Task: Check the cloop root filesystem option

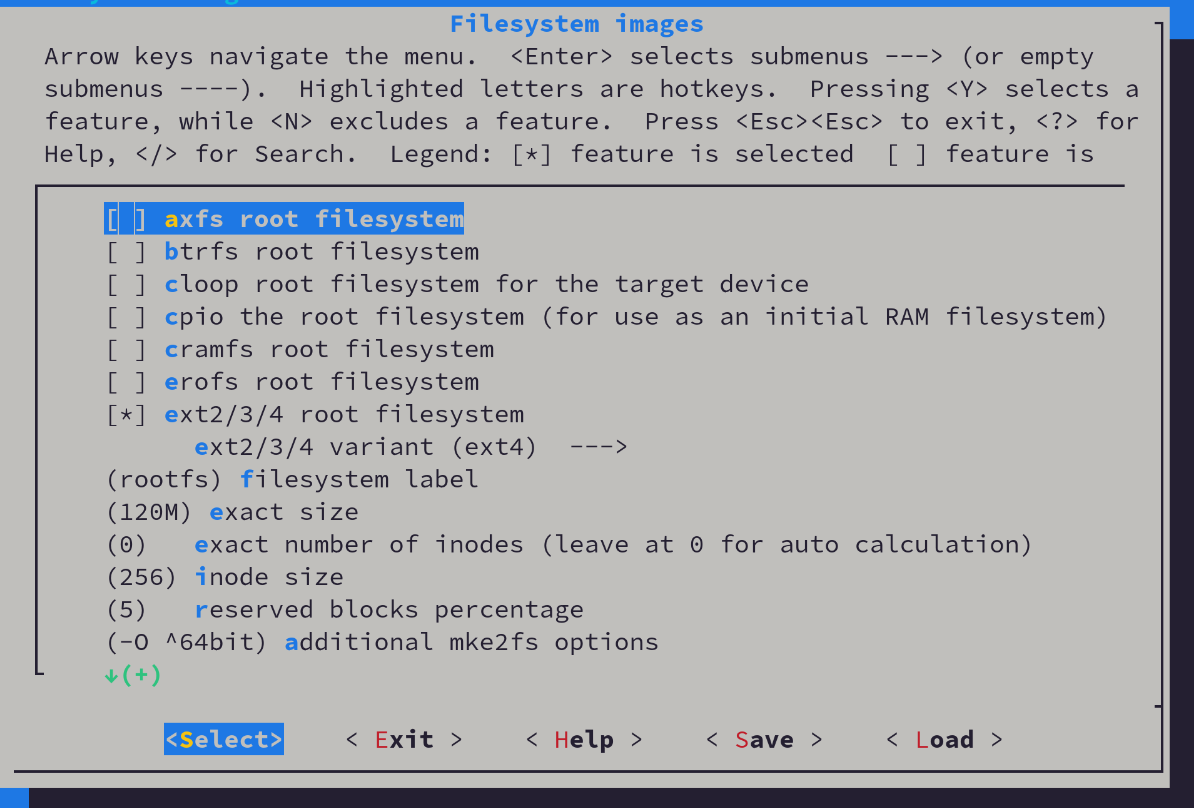Action: (127, 284)
